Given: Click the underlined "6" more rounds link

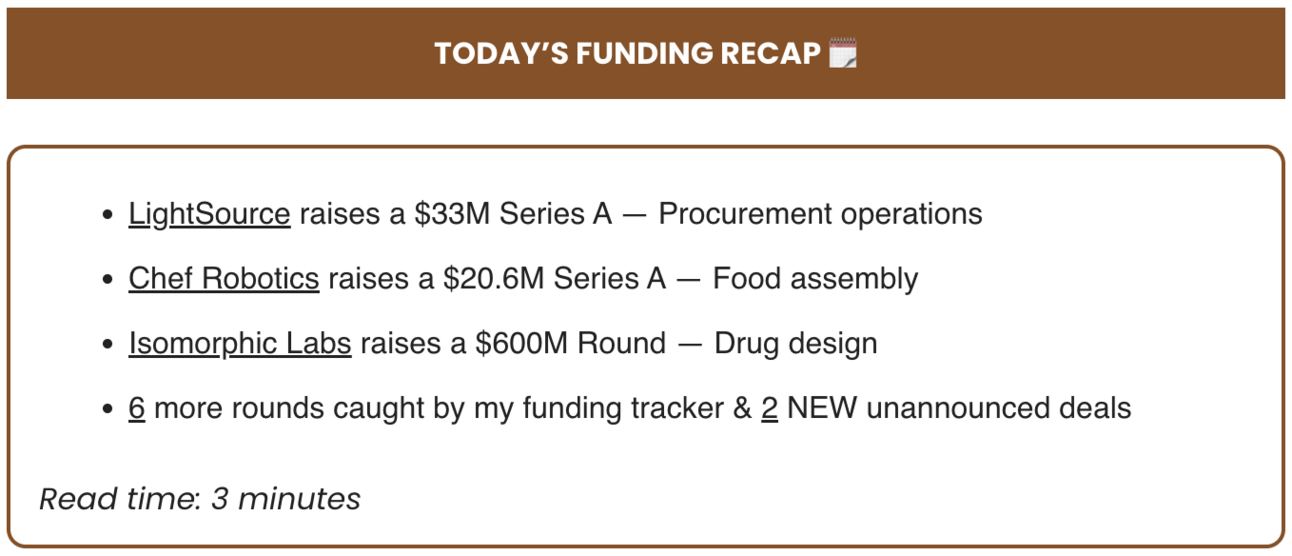Looking at the screenshot, I should 137,408.
